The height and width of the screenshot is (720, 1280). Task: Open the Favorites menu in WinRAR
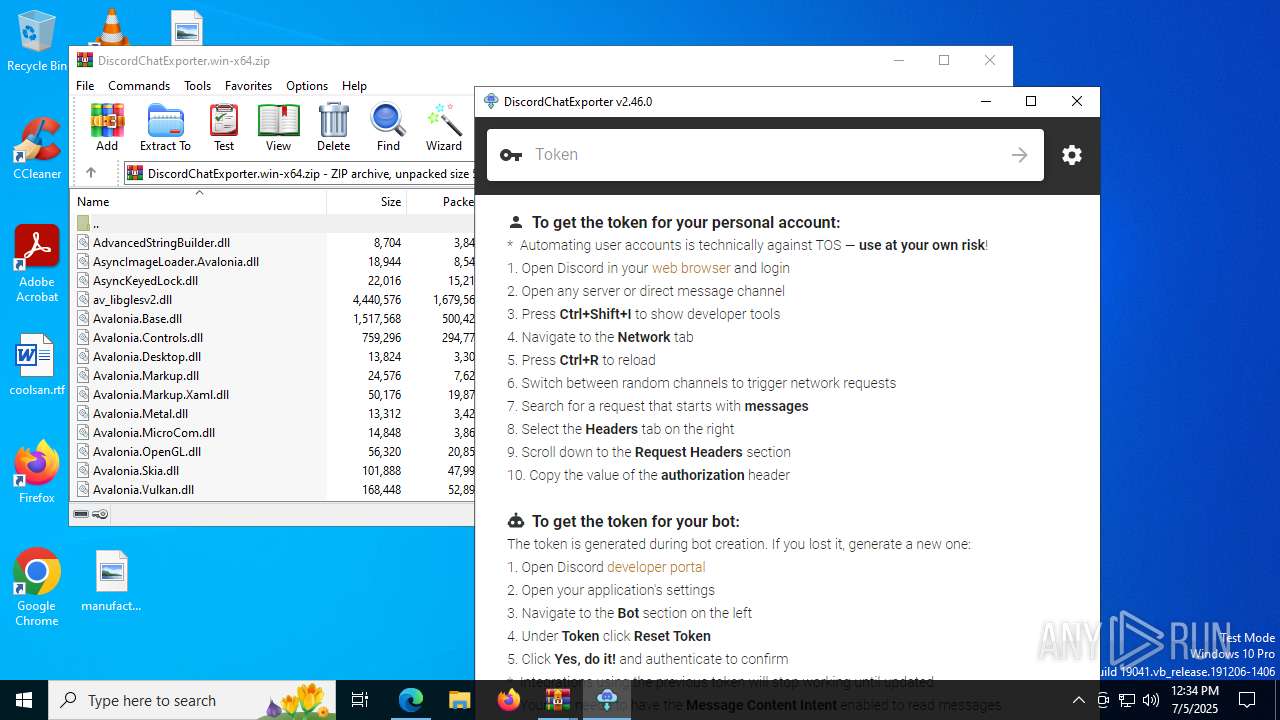click(x=248, y=86)
